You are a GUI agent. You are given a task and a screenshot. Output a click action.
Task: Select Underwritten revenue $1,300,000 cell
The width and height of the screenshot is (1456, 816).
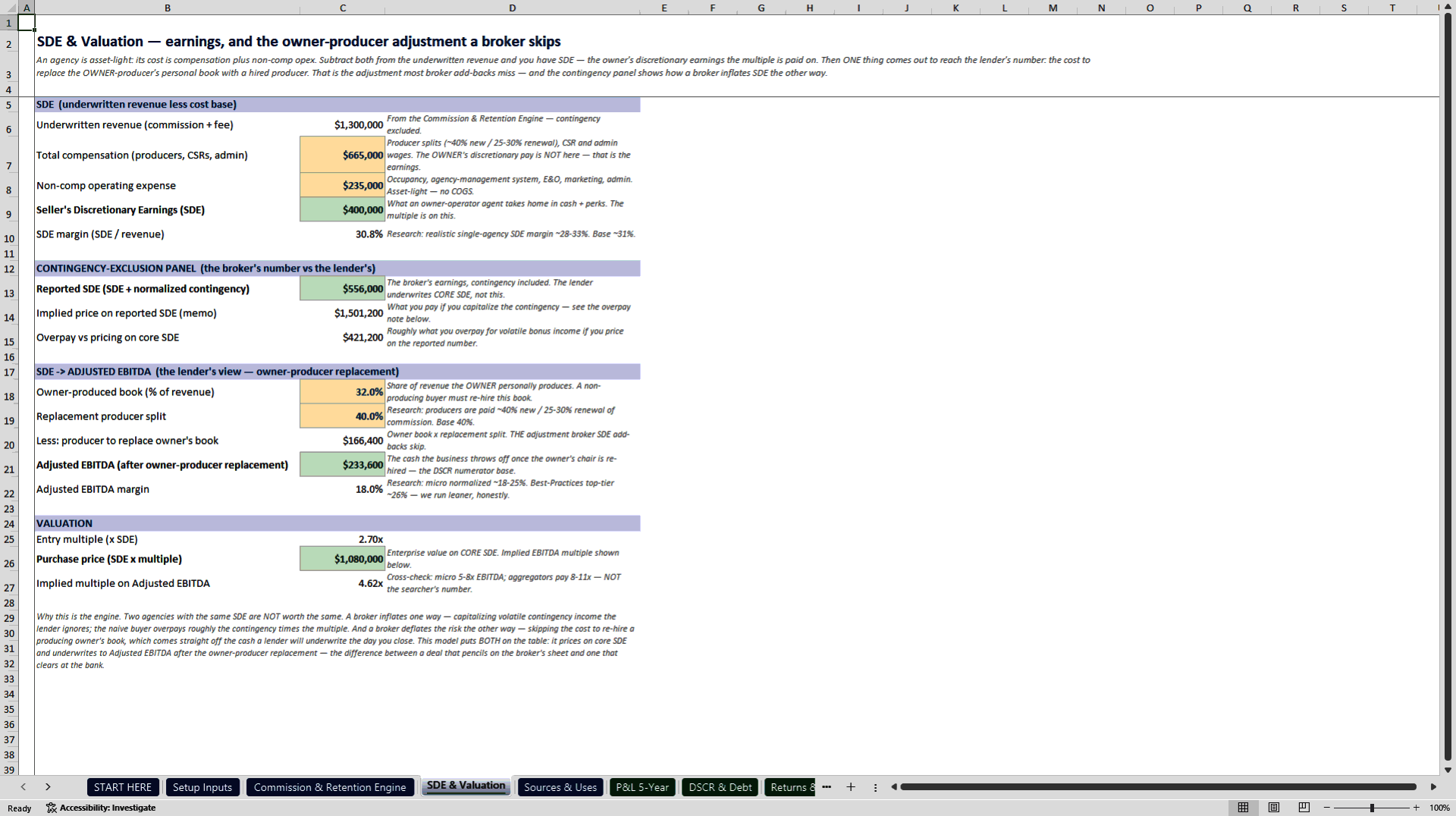[x=343, y=124]
